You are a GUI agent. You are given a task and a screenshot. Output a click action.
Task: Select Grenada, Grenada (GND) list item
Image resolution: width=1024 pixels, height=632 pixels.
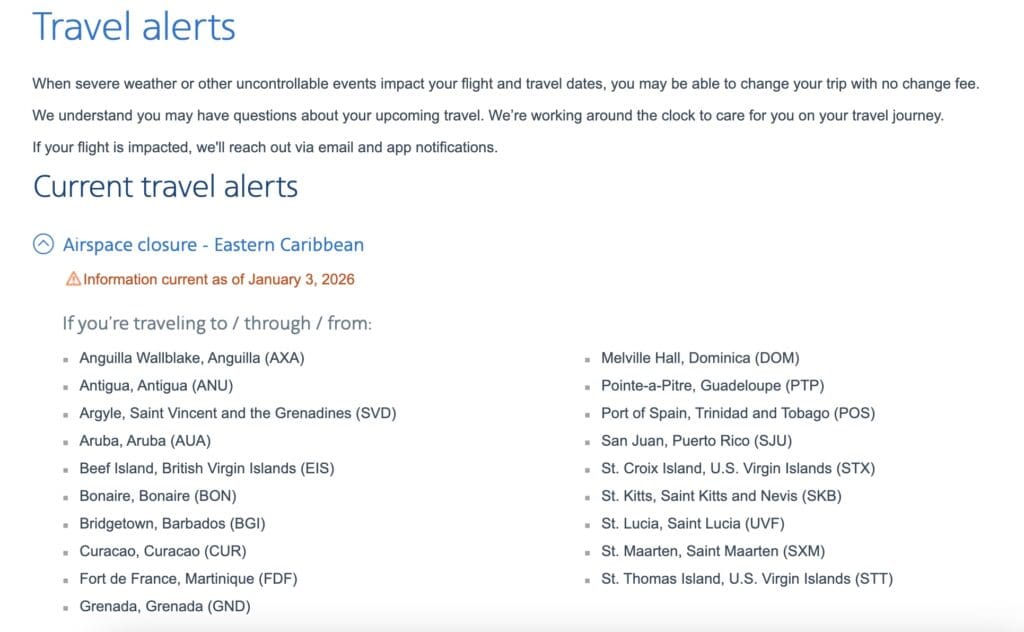[165, 606]
